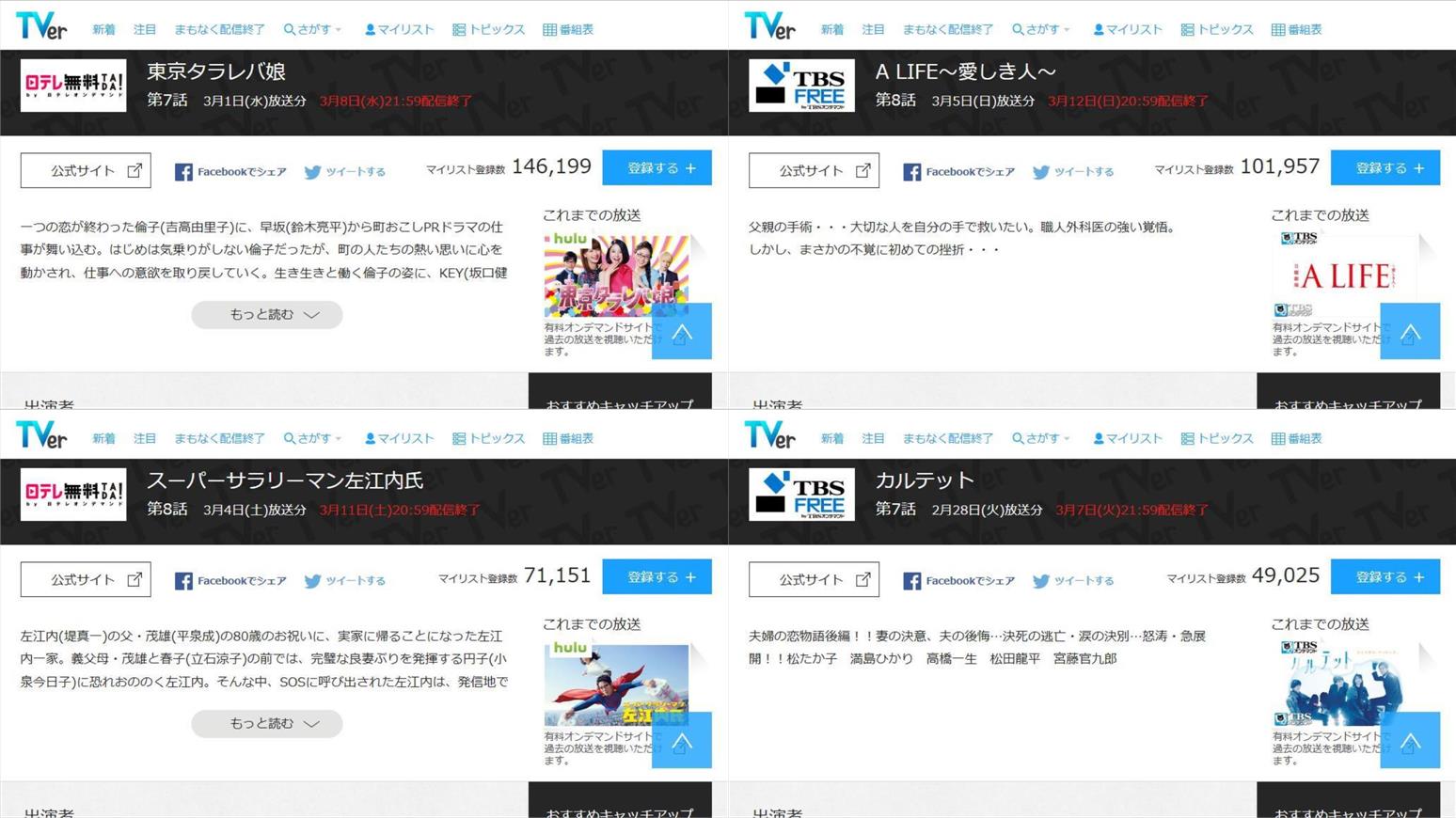Viewport: 1456px width, 818px height.
Task: Share カルテット on Facebook
Action: point(958,581)
